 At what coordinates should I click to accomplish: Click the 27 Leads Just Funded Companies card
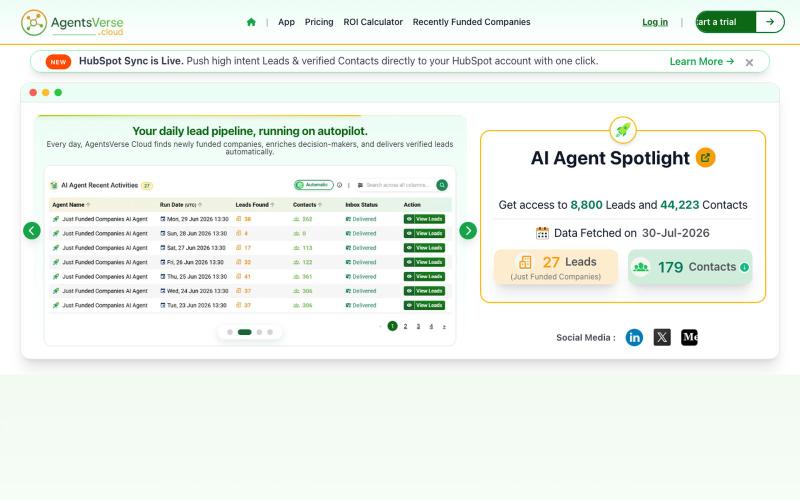click(x=556, y=267)
